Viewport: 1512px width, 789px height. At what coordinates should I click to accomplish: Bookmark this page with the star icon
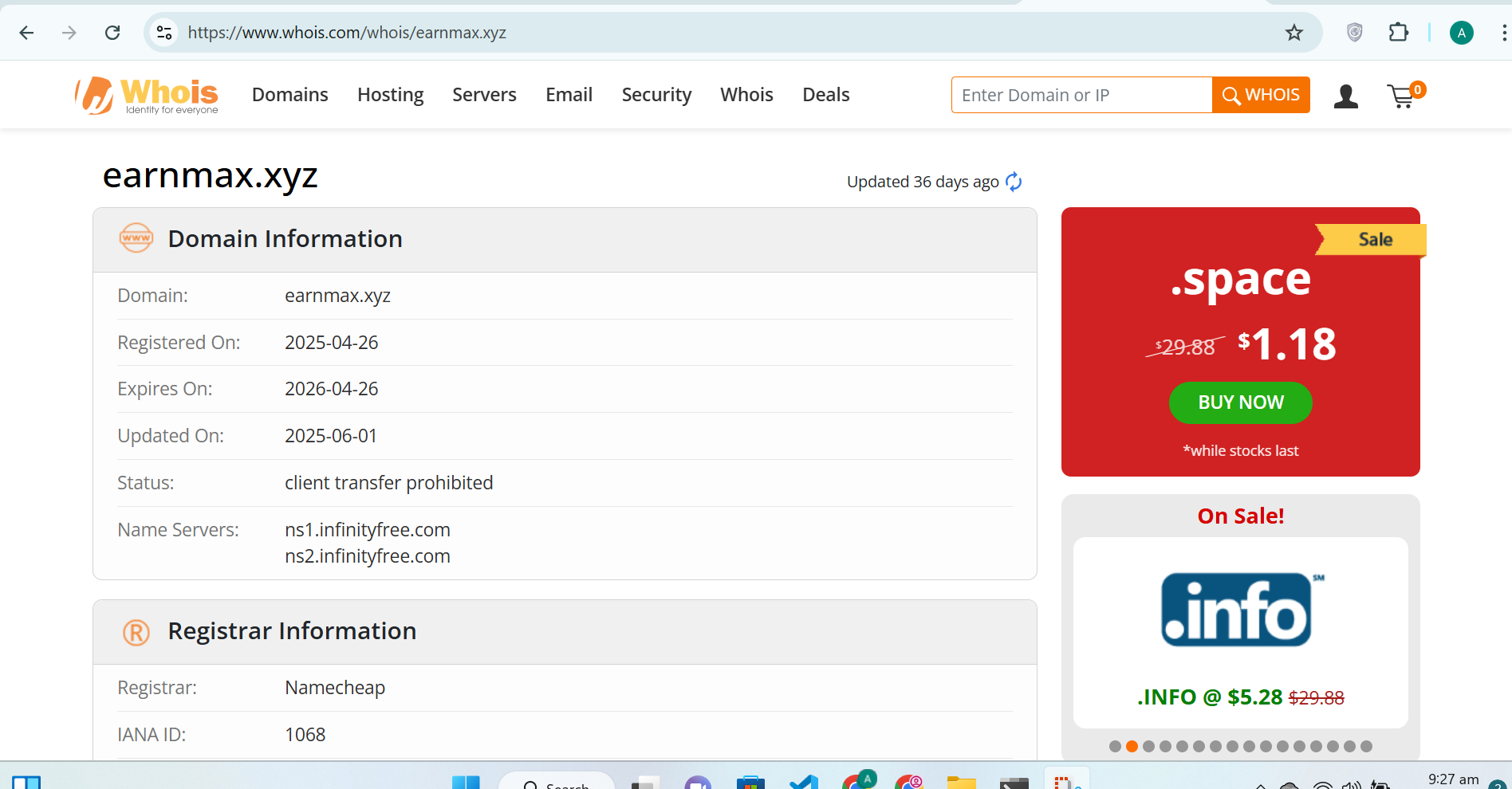(1293, 33)
